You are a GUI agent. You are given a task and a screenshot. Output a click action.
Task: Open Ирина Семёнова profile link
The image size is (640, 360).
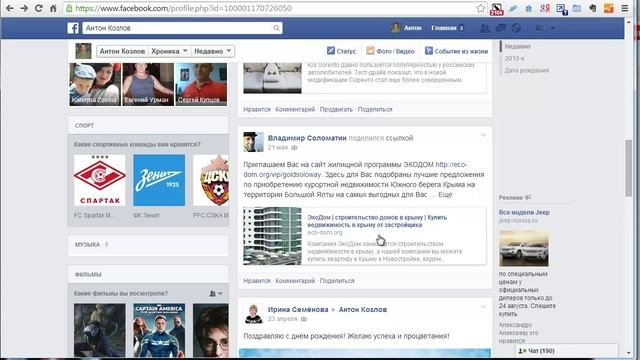point(298,309)
